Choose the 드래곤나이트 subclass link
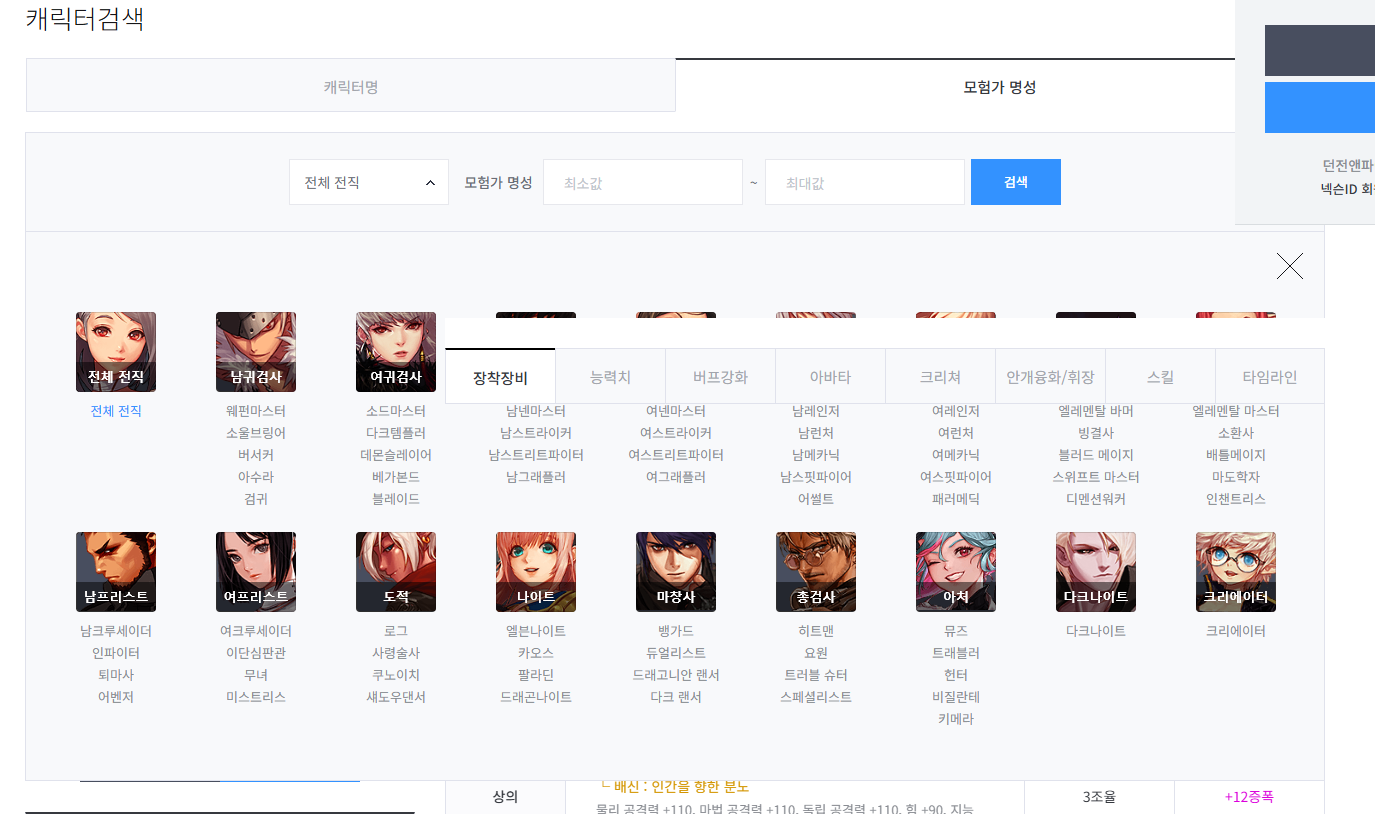This screenshot has width=1375, height=814. pyautogui.click(x=536, y=697)
